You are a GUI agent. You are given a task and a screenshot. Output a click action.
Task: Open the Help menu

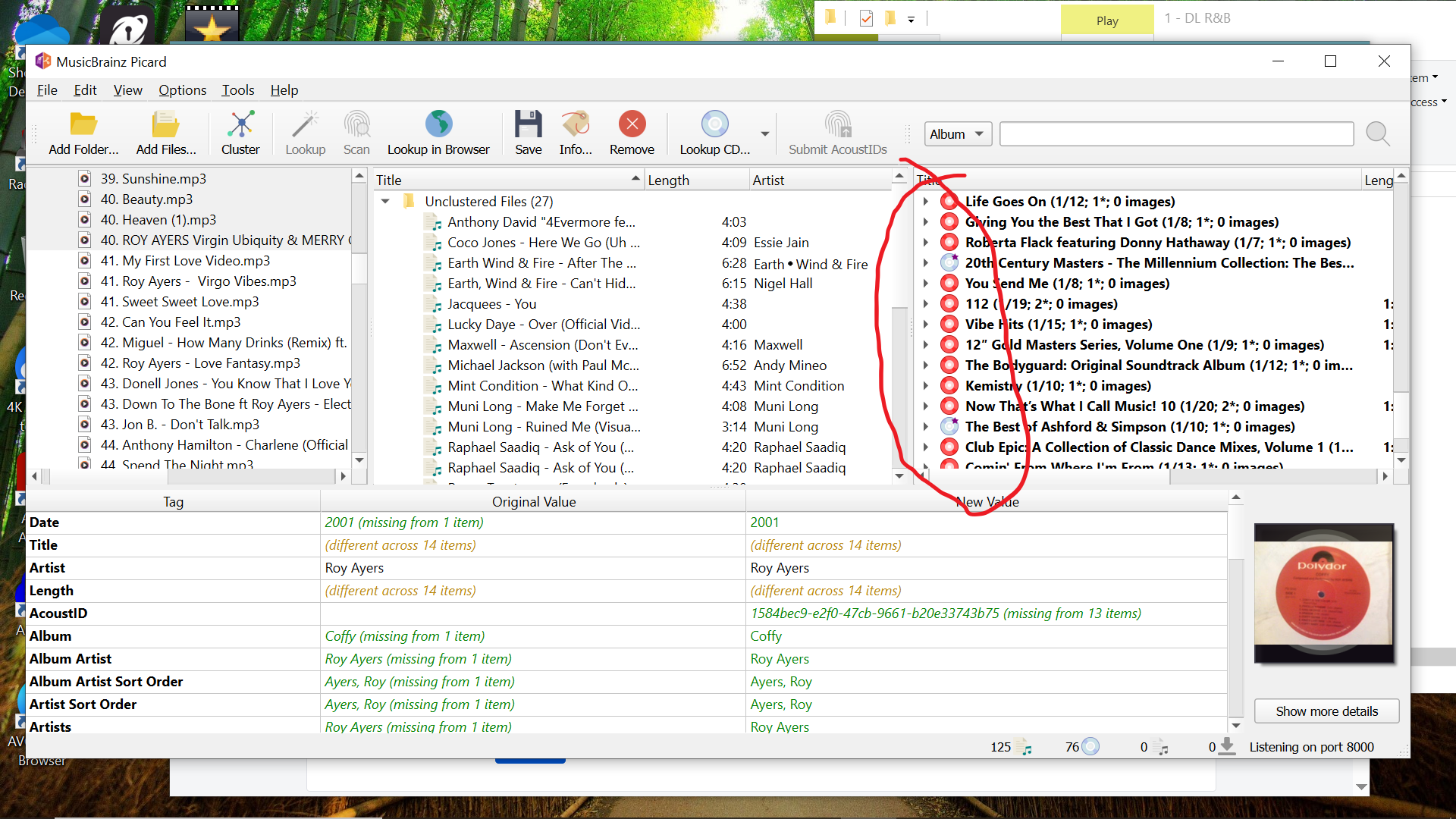point(284,90)
